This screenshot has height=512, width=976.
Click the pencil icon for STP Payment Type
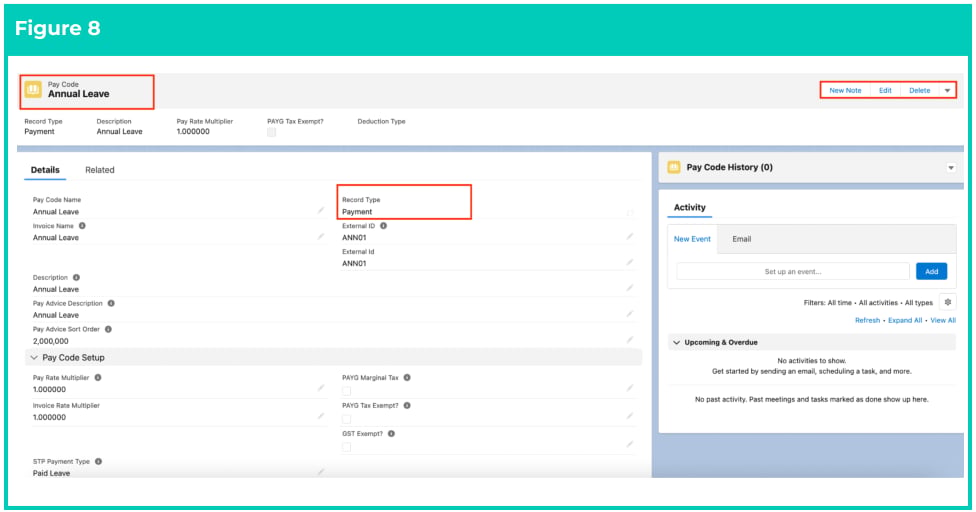(321, 472)
